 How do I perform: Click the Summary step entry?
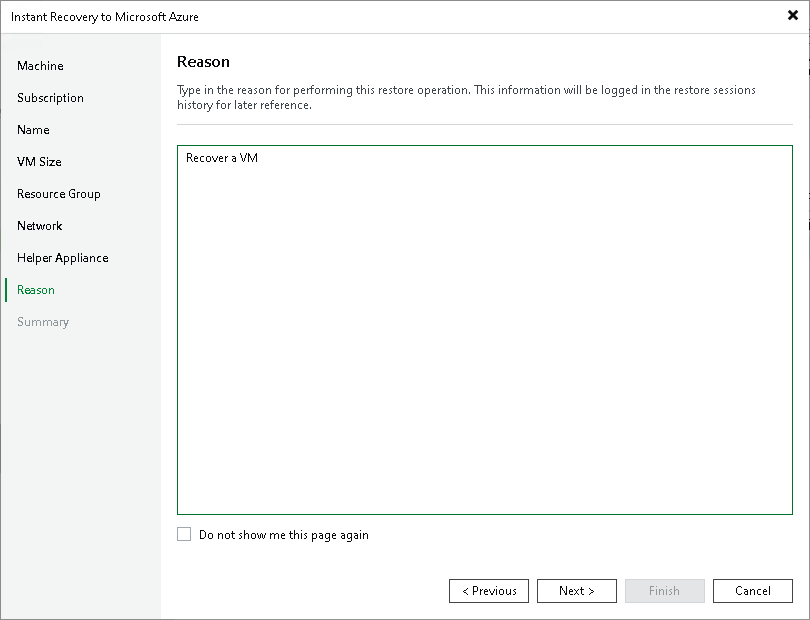[43, 322]
